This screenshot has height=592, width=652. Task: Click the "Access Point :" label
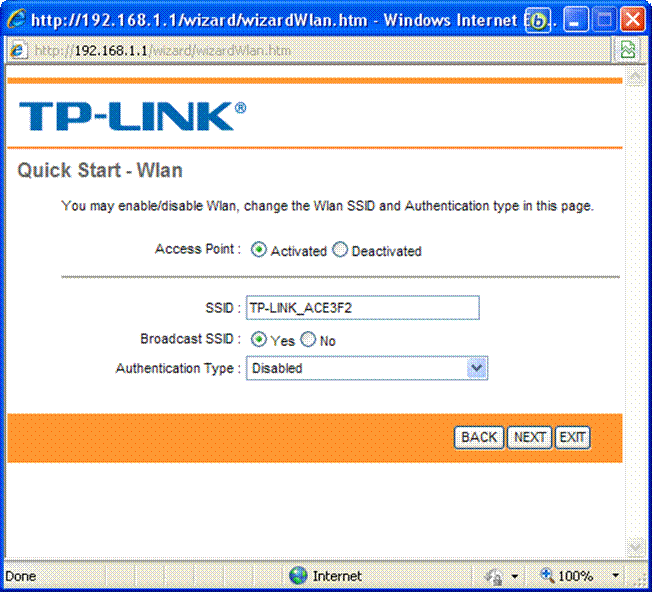coord(198,249)
